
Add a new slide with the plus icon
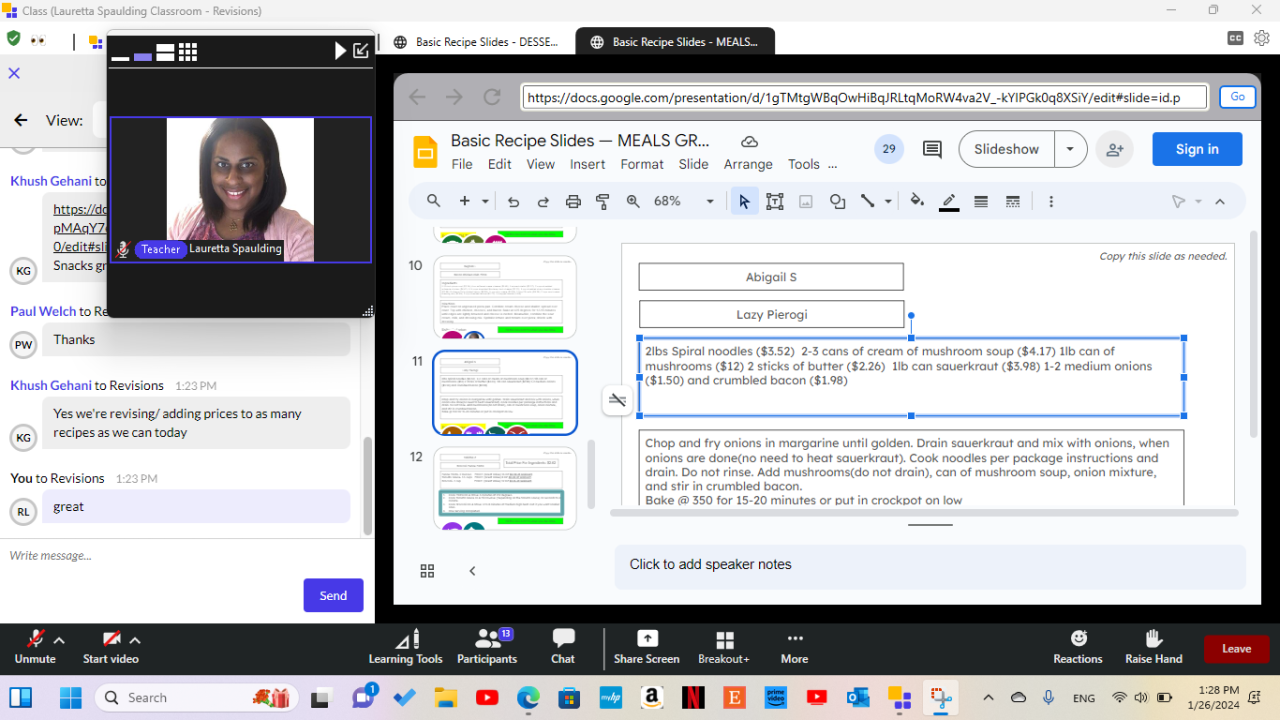464,201
